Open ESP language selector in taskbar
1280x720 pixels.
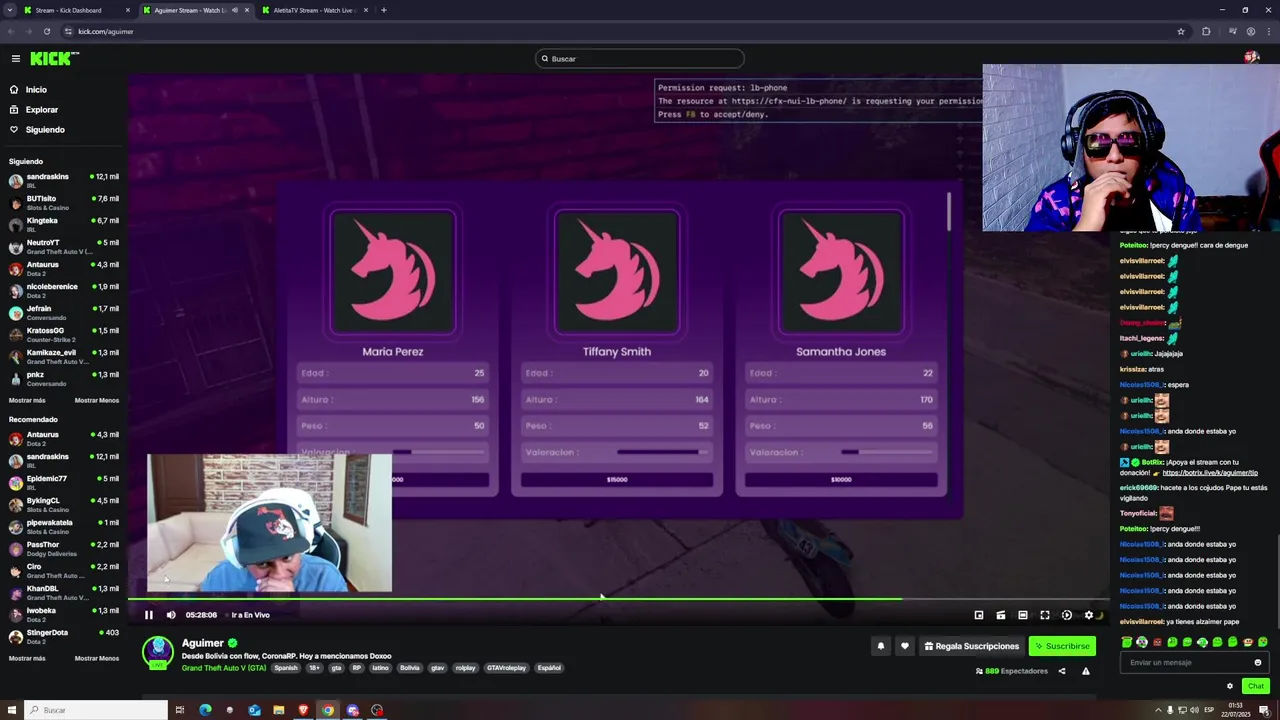(x=1209, y=710)
